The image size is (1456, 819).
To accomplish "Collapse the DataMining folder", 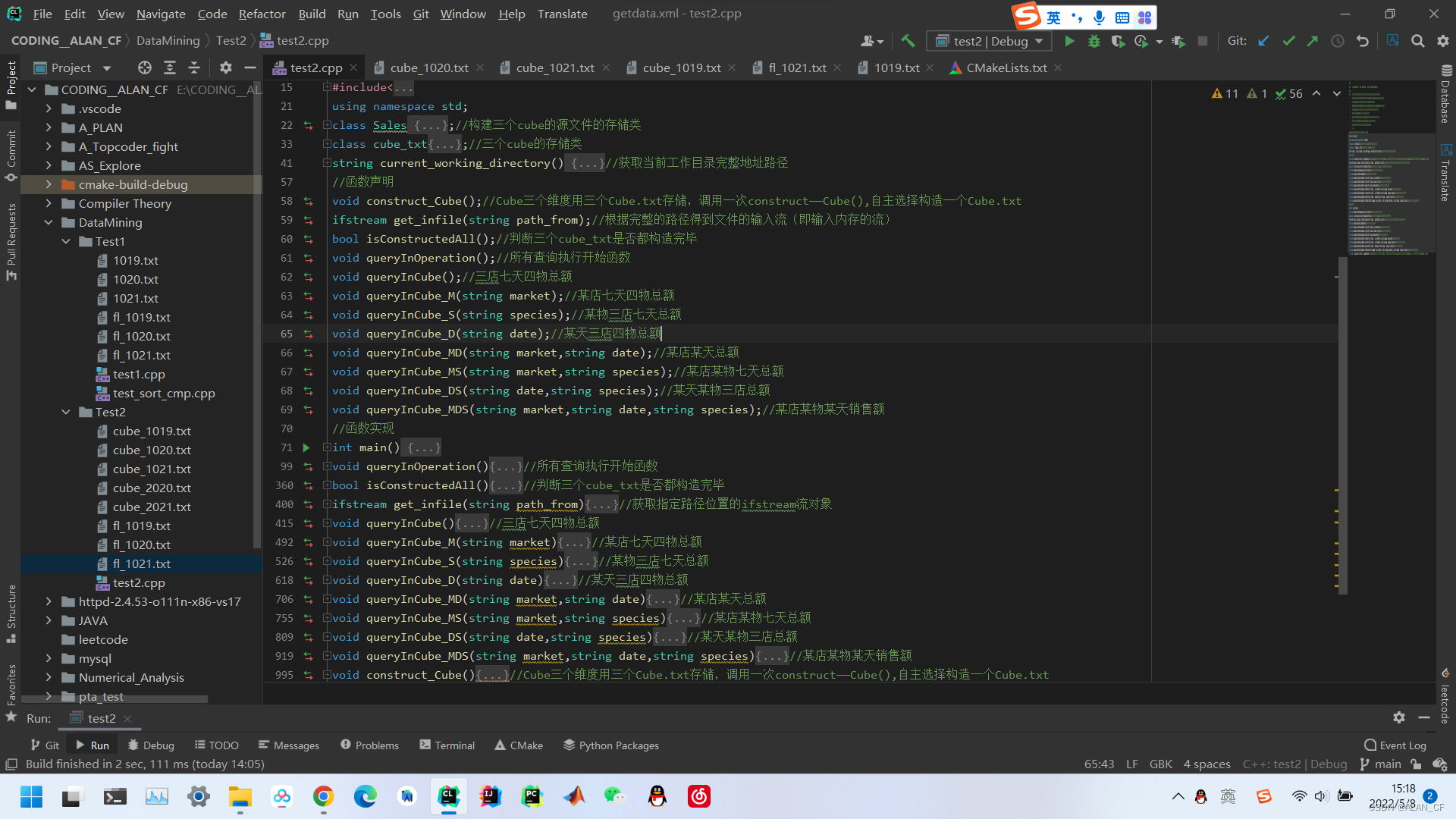I will 49,222.
